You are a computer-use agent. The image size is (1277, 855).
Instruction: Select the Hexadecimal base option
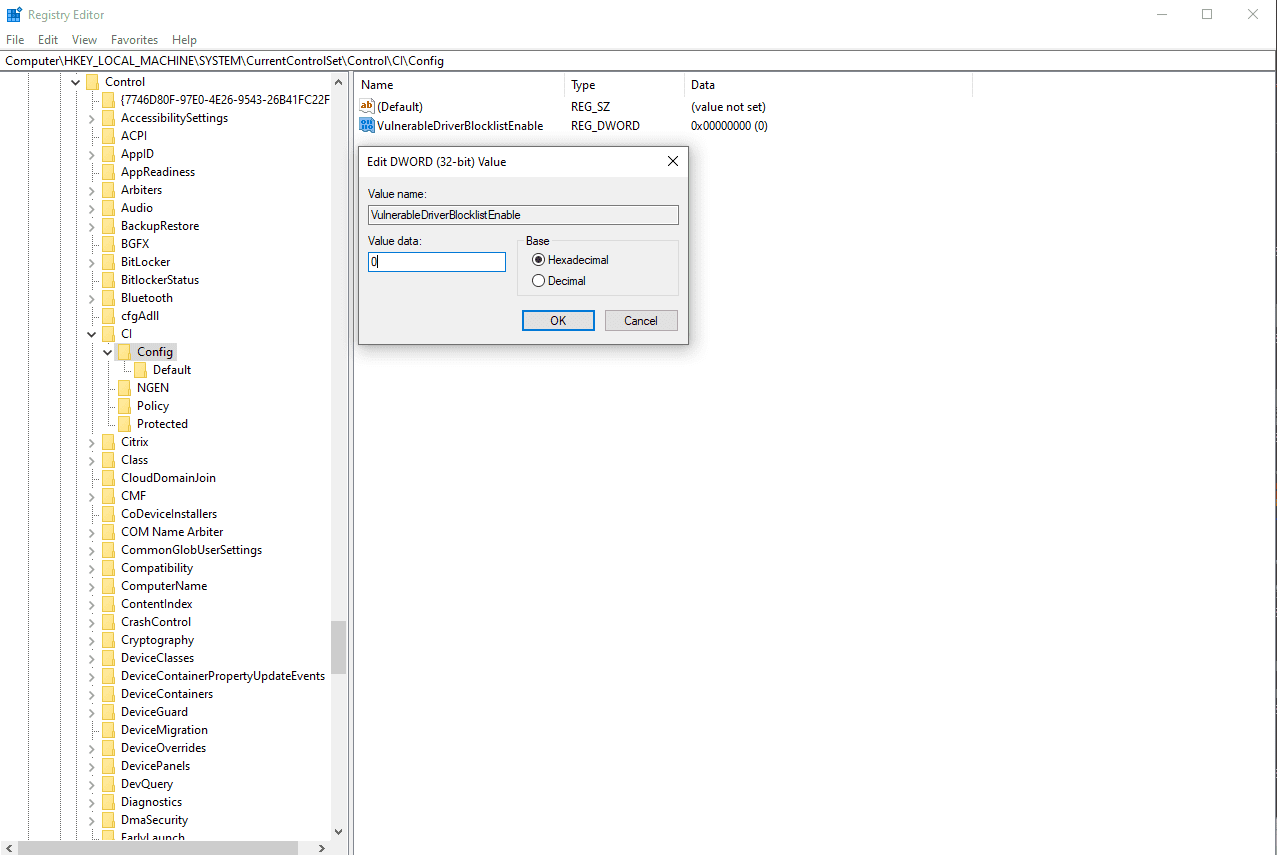point(570,260)
